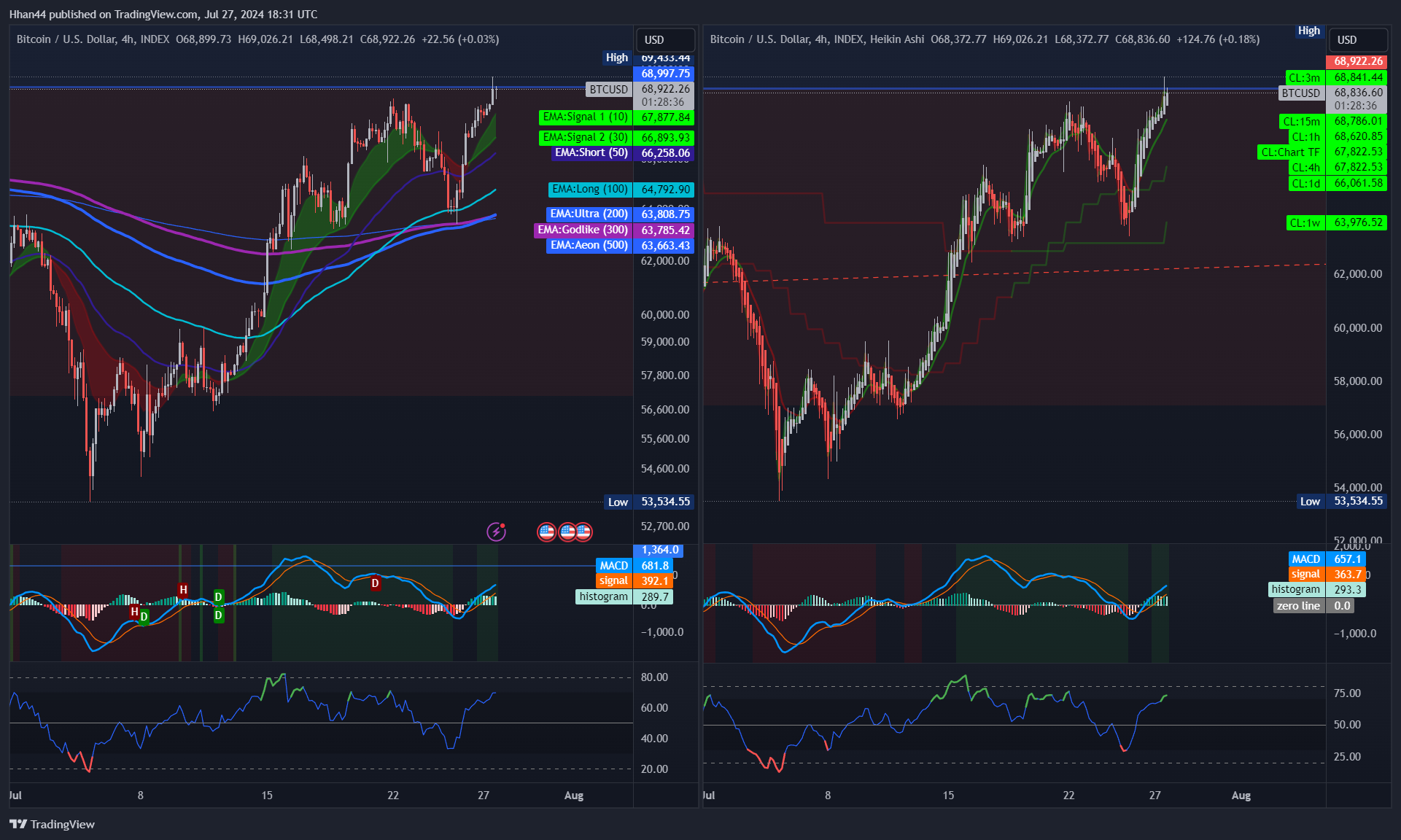The height and width of the screenshot is (840, 1401).
Task: Click the red H marker above the MACD line
Action: coord(183,589)
